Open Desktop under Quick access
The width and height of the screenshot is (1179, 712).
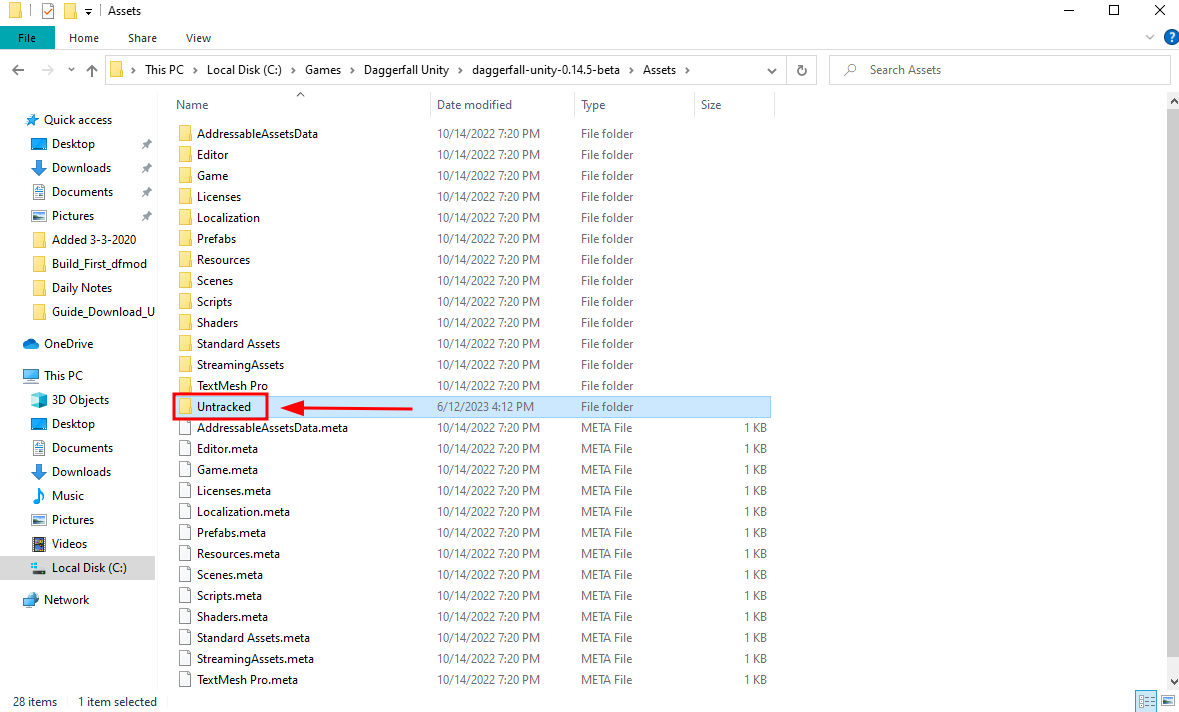(73, 144)
